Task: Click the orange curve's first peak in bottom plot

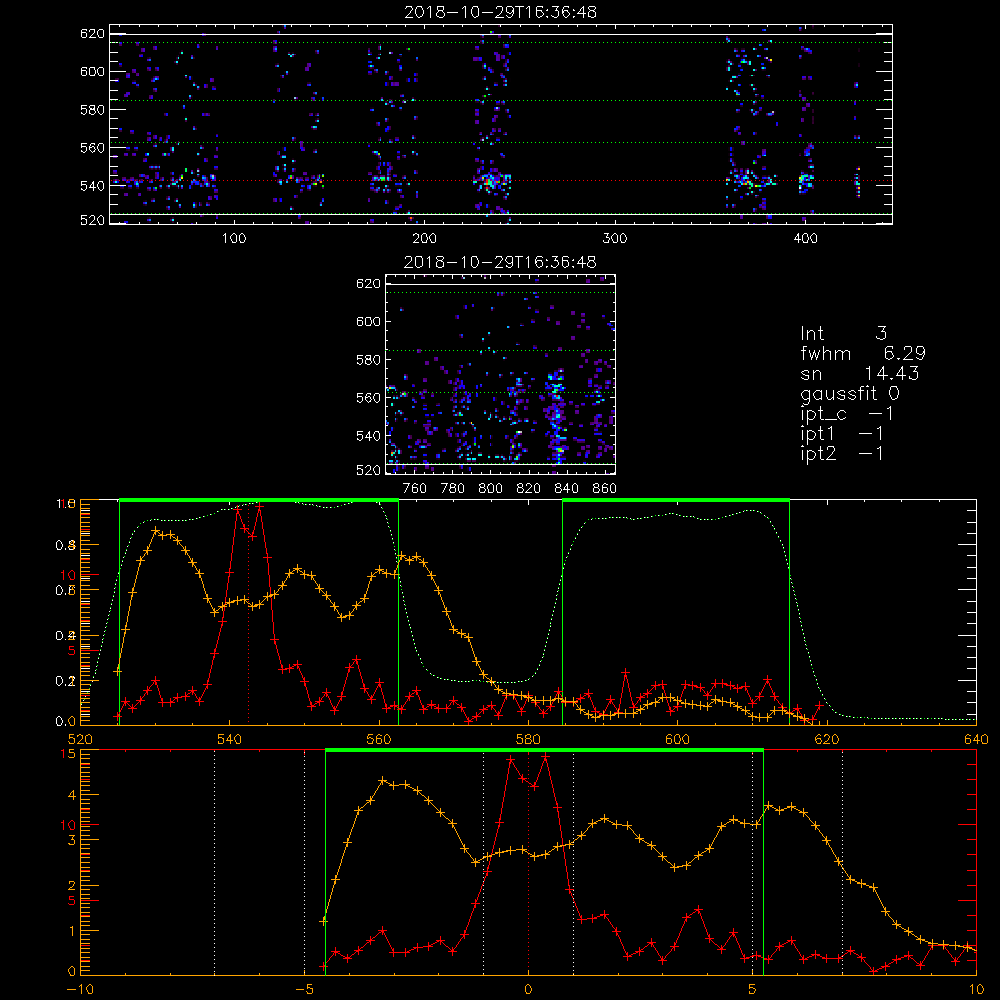Action: point(383,780)
